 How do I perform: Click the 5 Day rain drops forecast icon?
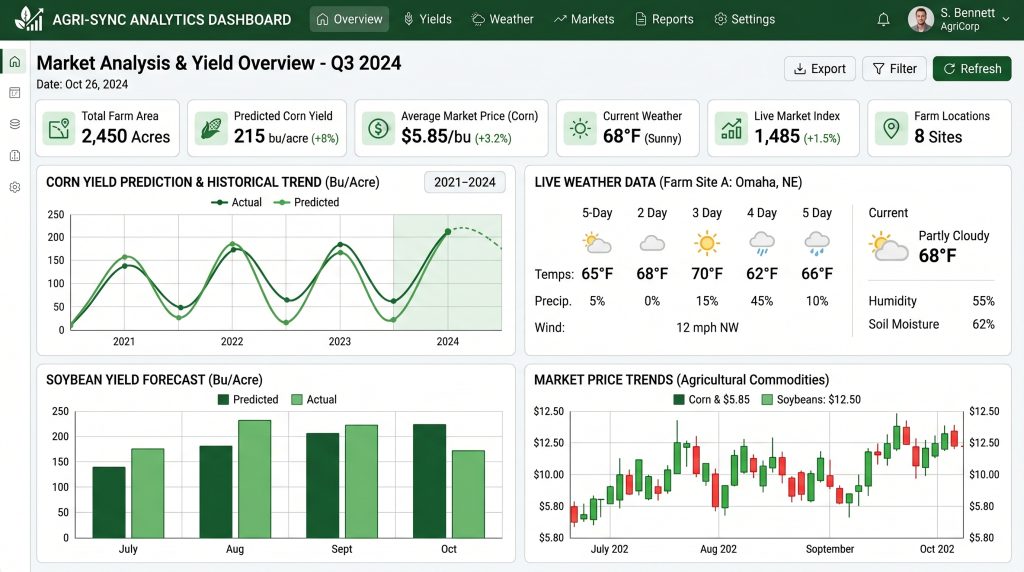816,244
